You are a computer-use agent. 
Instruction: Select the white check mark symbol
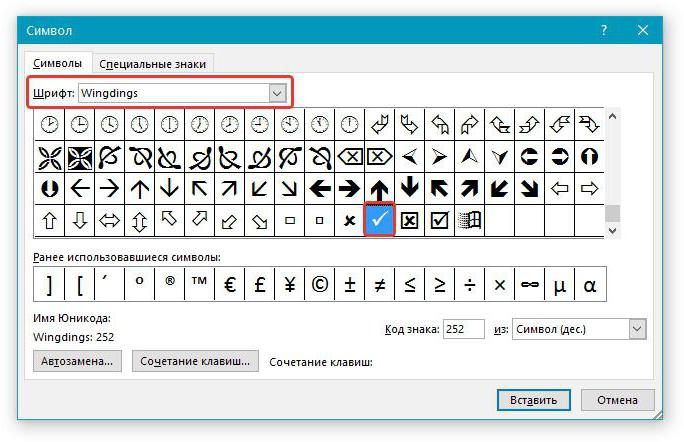coord(379,220)
